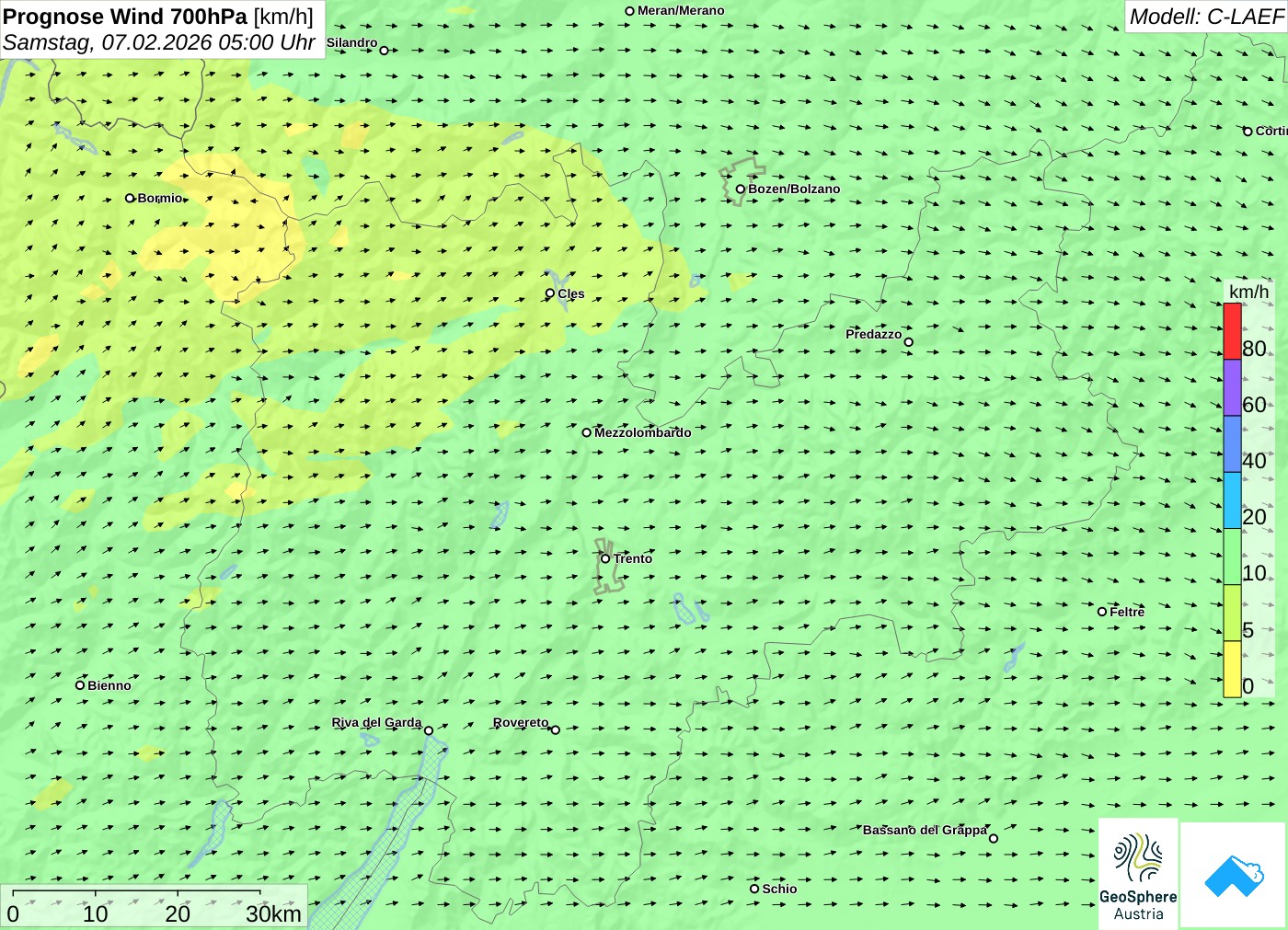
Task: Click the Trento city boundary outline
Action: [x=609, y=566]
